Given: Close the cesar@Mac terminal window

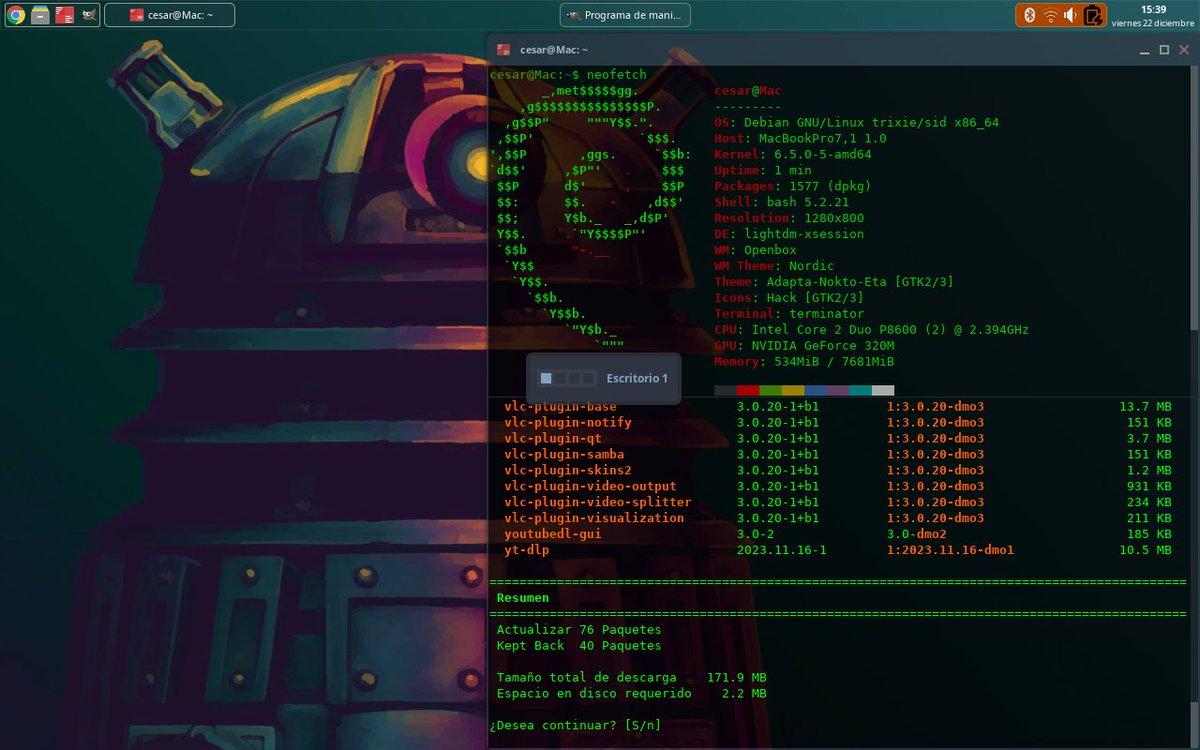Looking at the screenshot, I should [1183, 49].
